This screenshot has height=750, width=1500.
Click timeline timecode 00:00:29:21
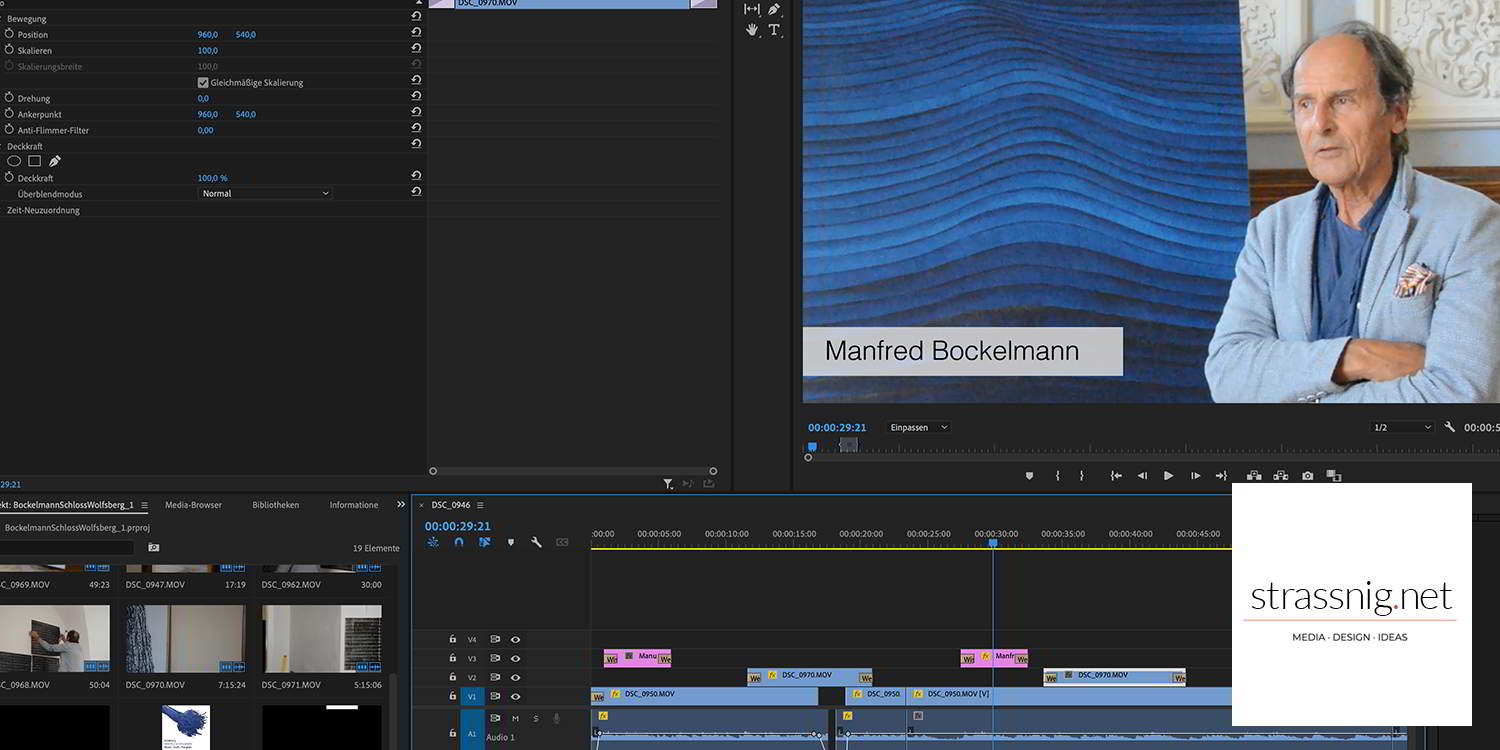coord(457,526)
